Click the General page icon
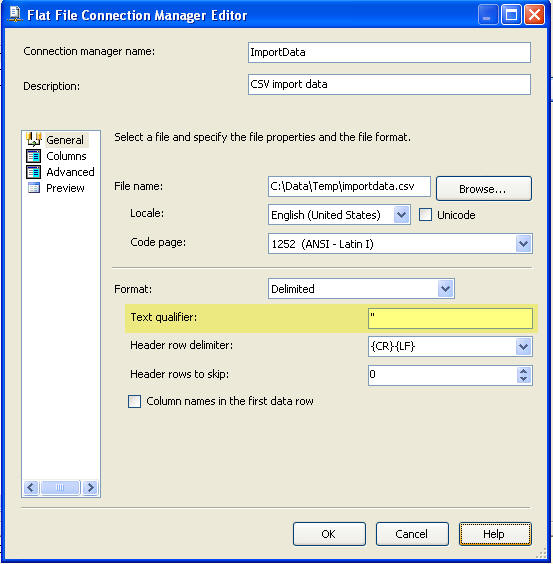The image size is (553, 564). (x=34, y=139)
